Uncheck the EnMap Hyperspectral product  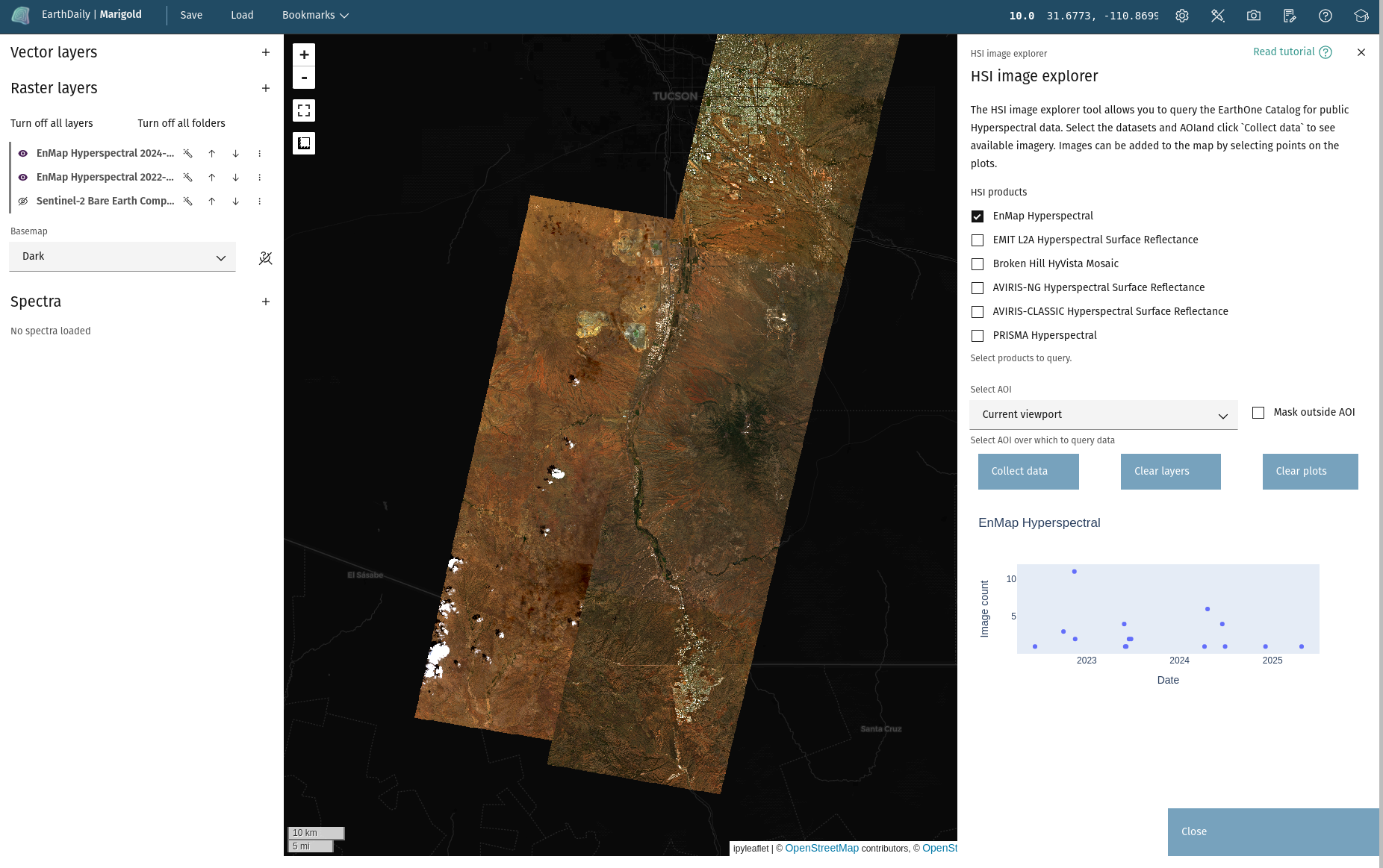[978, 216]
